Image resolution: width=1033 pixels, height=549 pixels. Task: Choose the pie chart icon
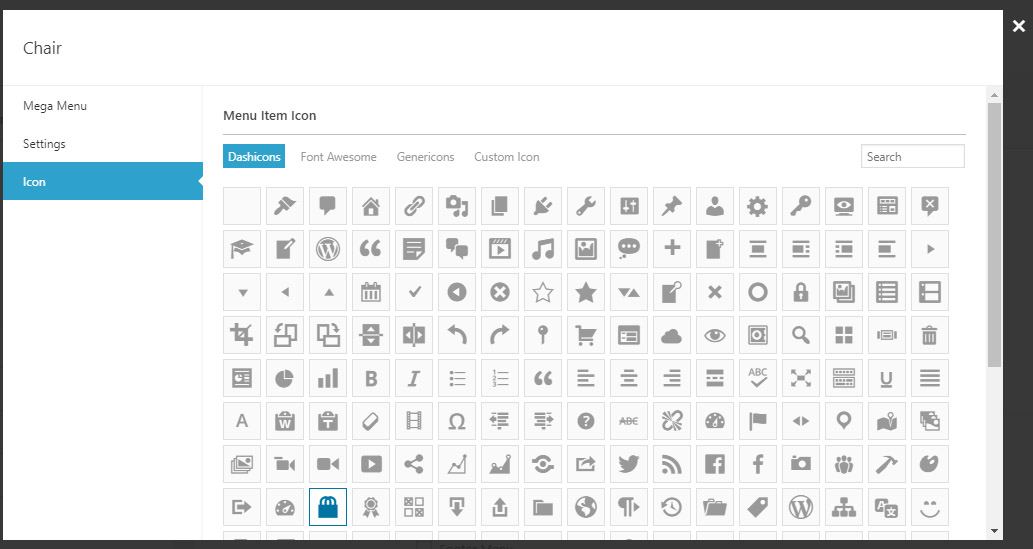coord(285,378)
